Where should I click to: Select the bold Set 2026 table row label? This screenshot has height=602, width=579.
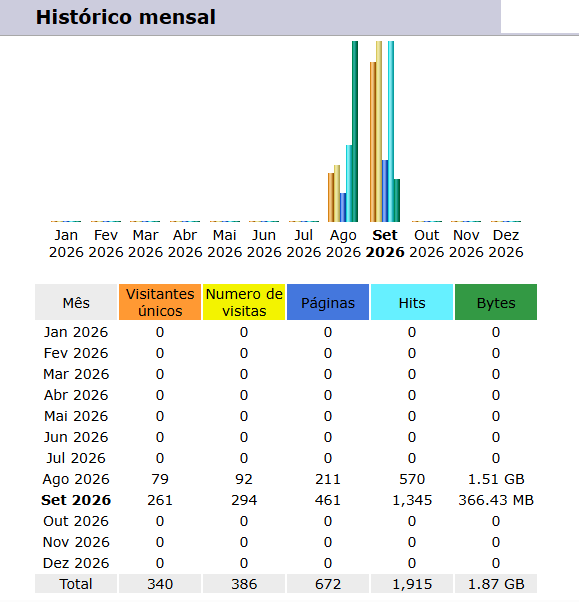click(76, 500)
